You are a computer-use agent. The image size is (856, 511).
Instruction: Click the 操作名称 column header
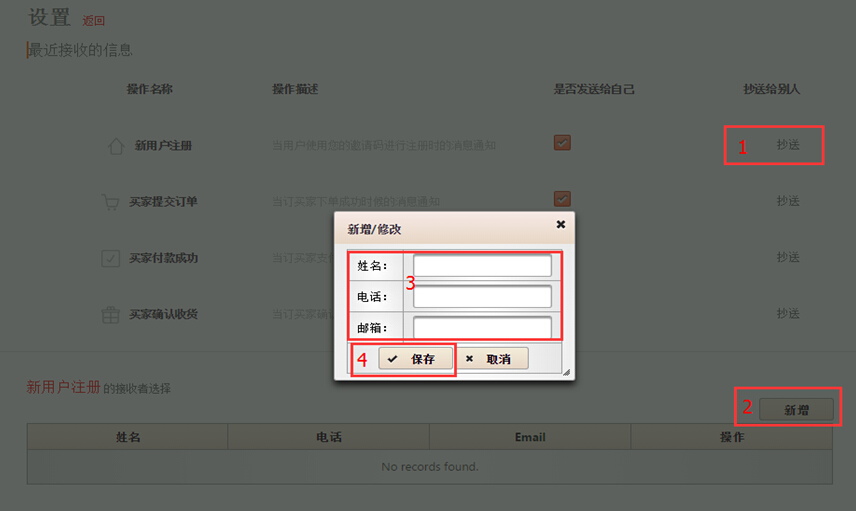pyautogui.click(x=150, y=89)
